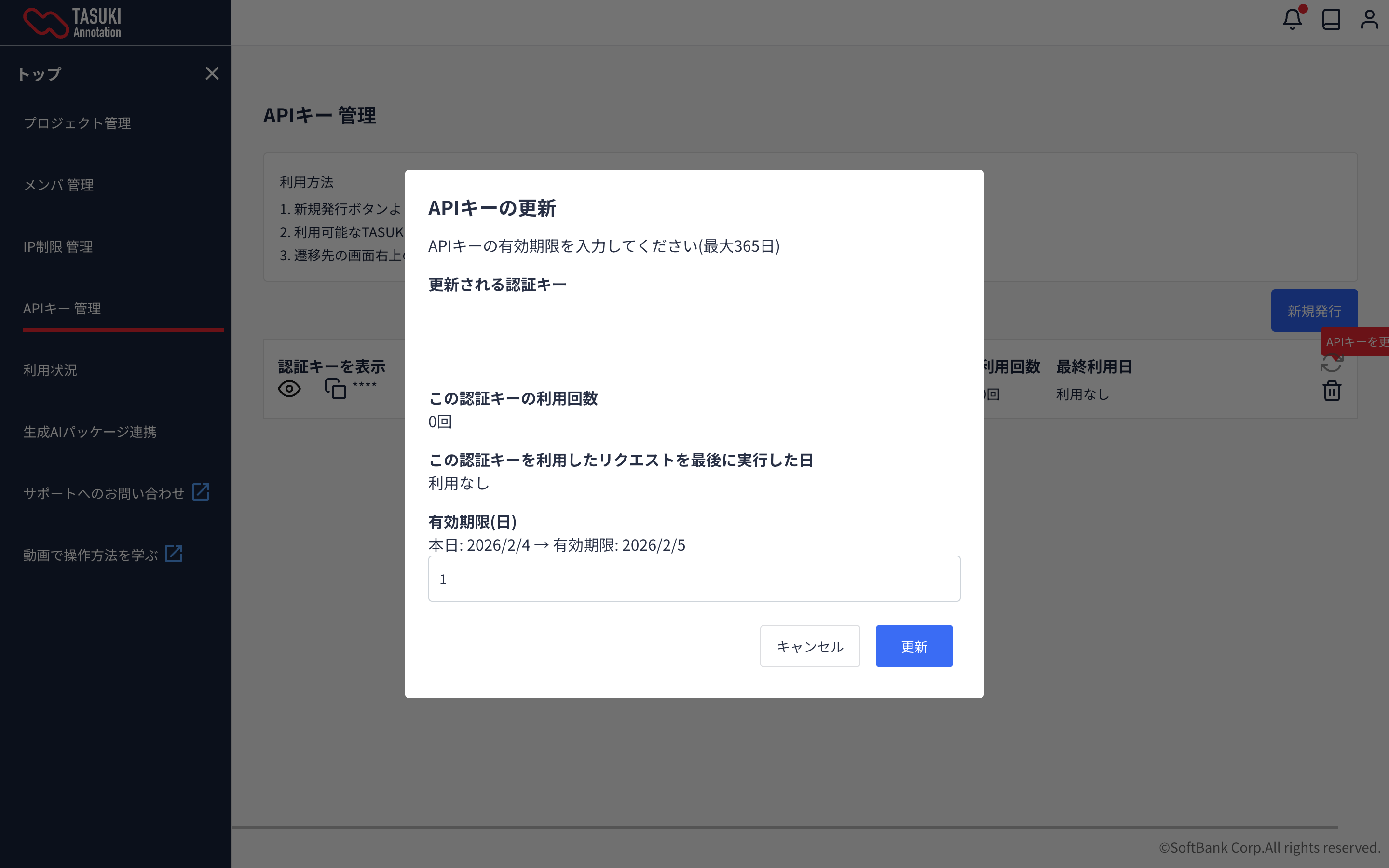Click the copy authentication key icon

coord(335,389)
